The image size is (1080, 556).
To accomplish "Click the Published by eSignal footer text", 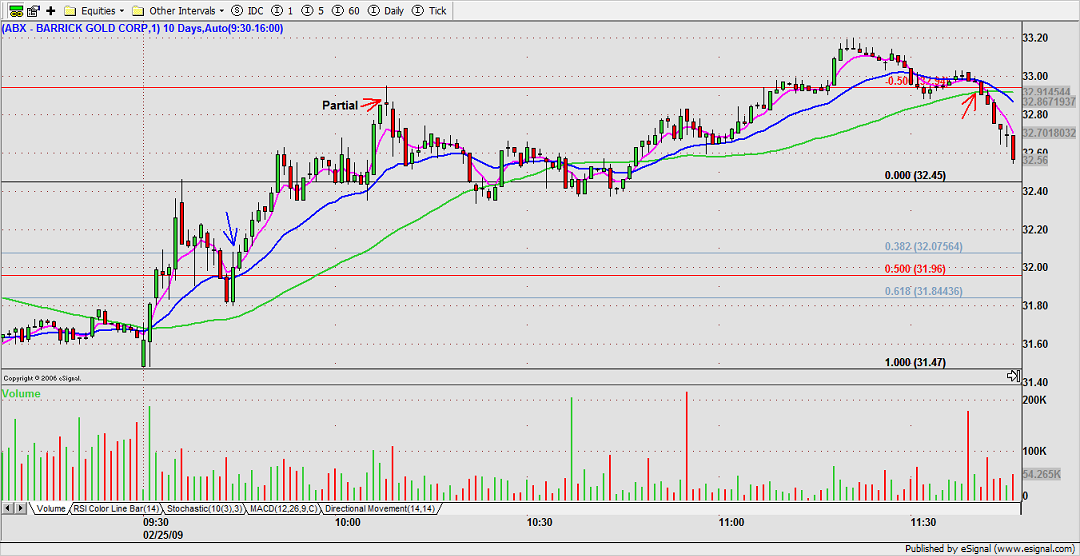I will pos(990,549).
